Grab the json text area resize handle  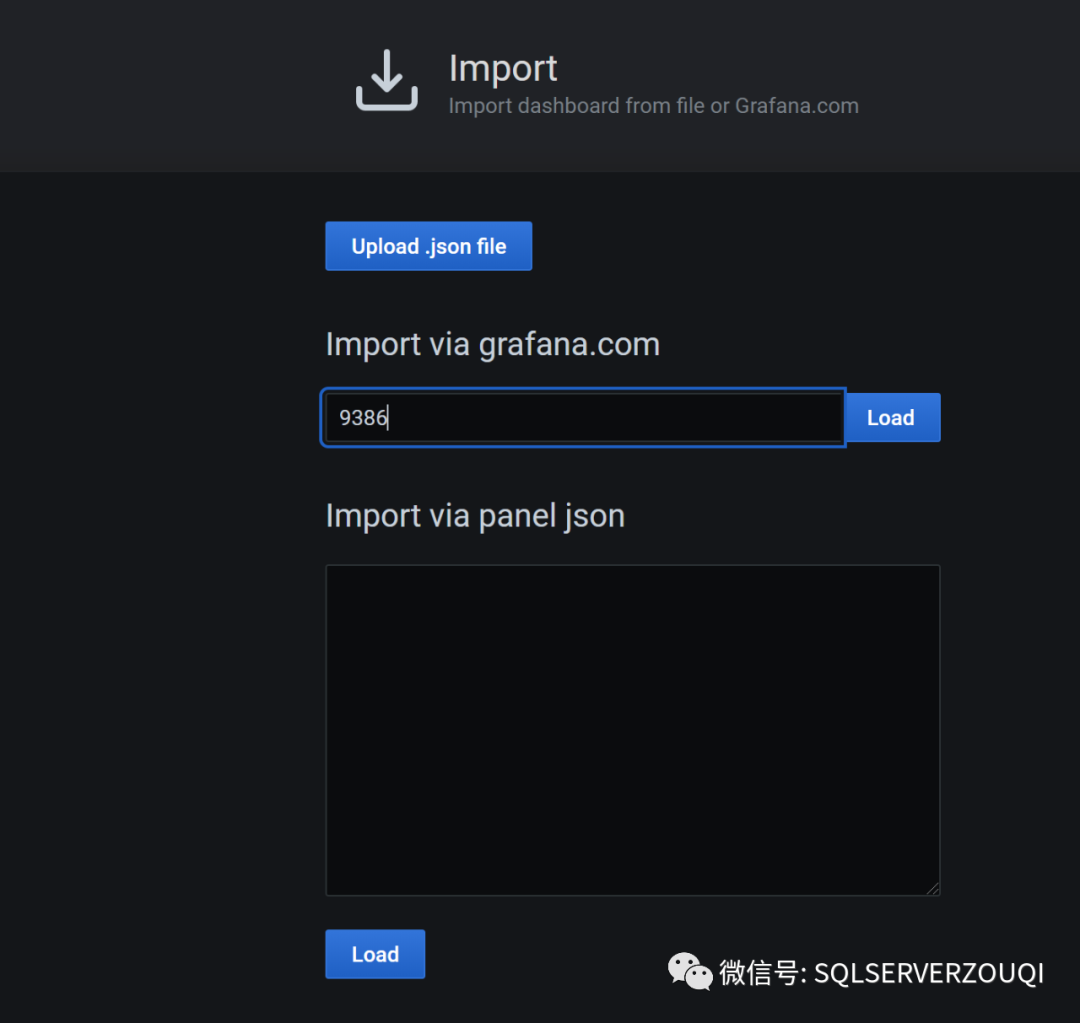coord(933,889)
